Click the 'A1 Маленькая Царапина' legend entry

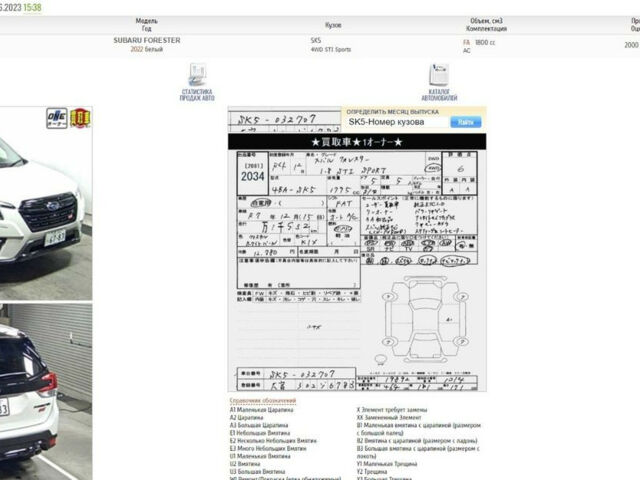click(x=261, y=410)
